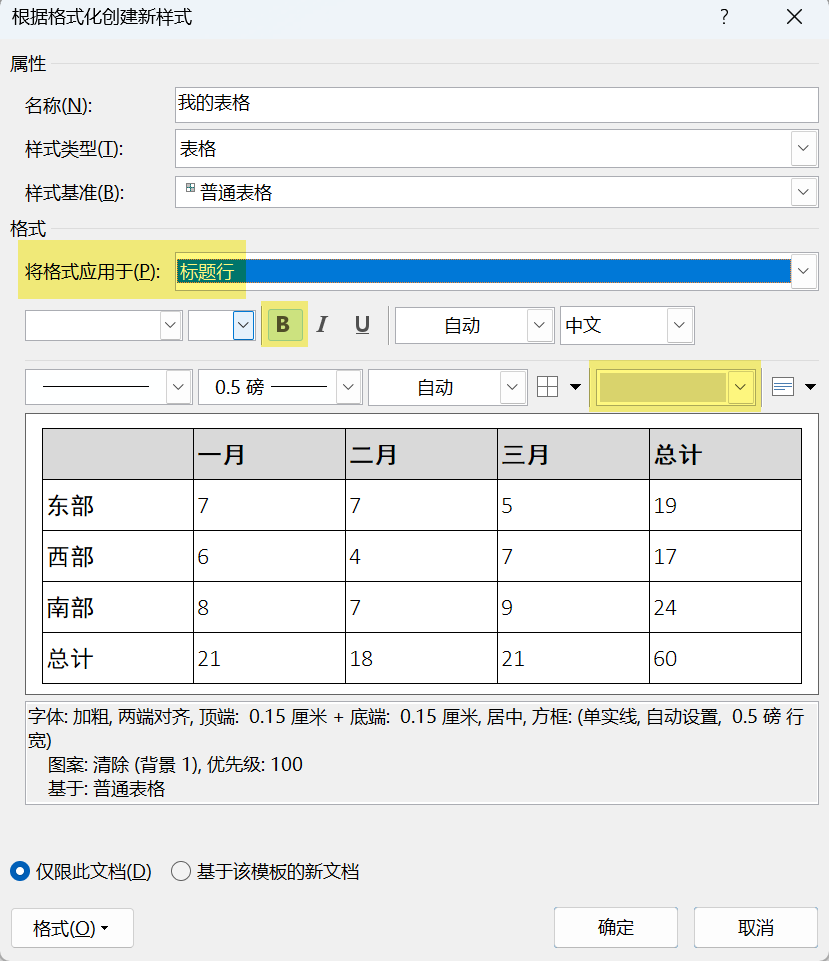Click the 名称 input field
The image size is (829, 961).
click(496, 105)
